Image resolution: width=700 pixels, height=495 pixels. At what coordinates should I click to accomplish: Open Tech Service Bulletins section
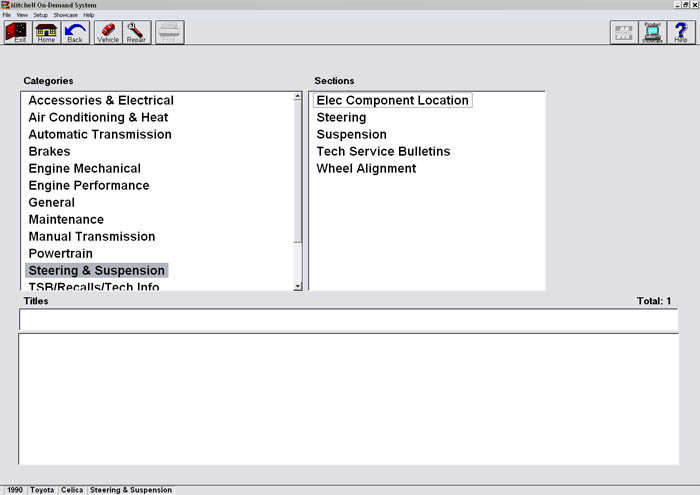pos(383,151)
